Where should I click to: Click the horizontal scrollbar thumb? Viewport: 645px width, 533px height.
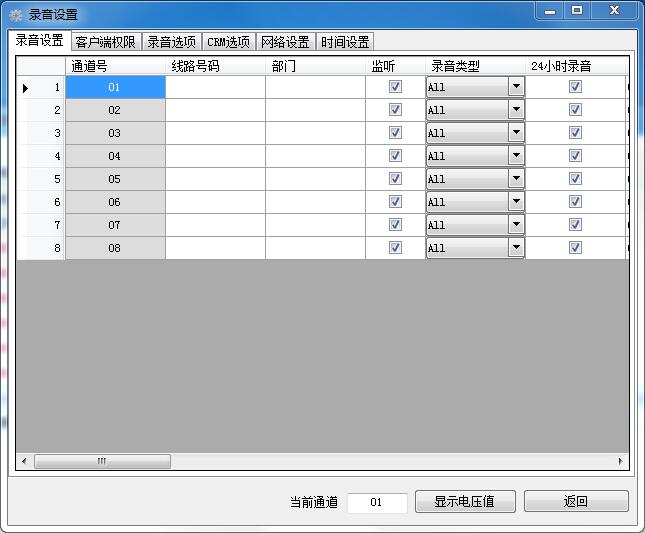pyautogui.click(x=102, y=461)
